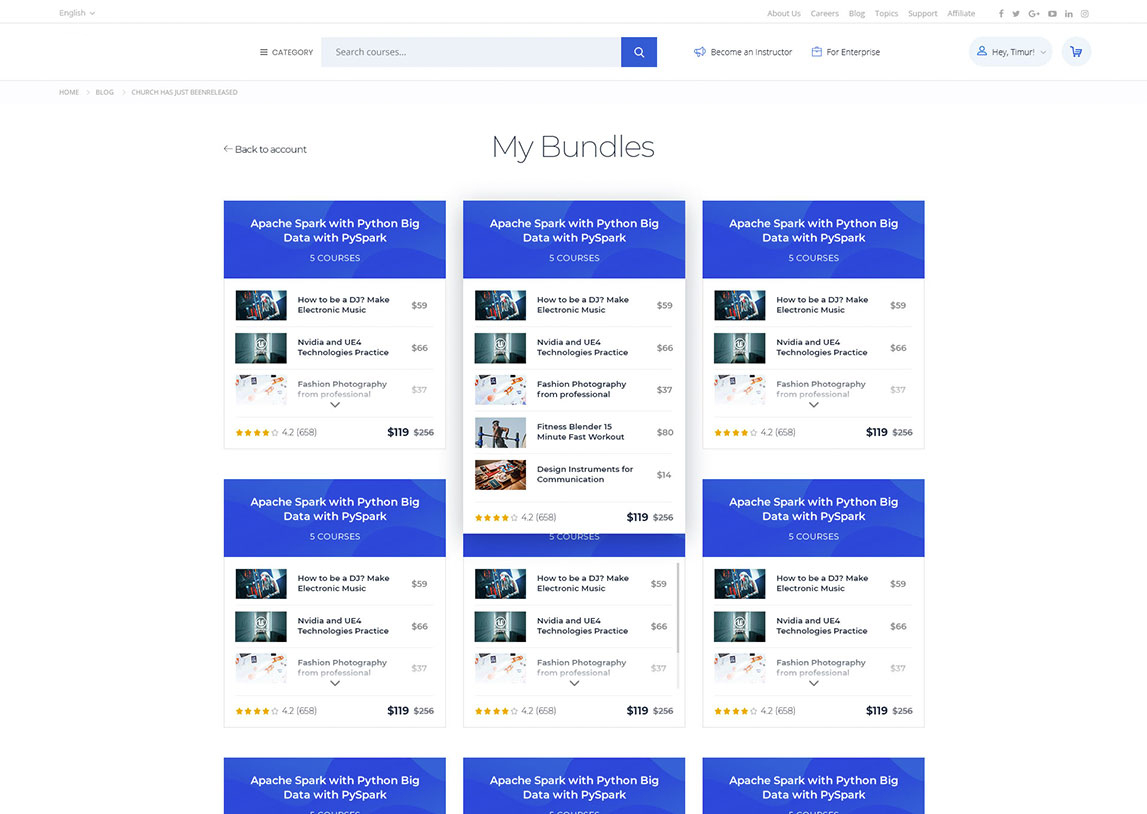Click Become an Instructor link
The width and height of the screenshot is (1147, 814).
coord(743,52)
